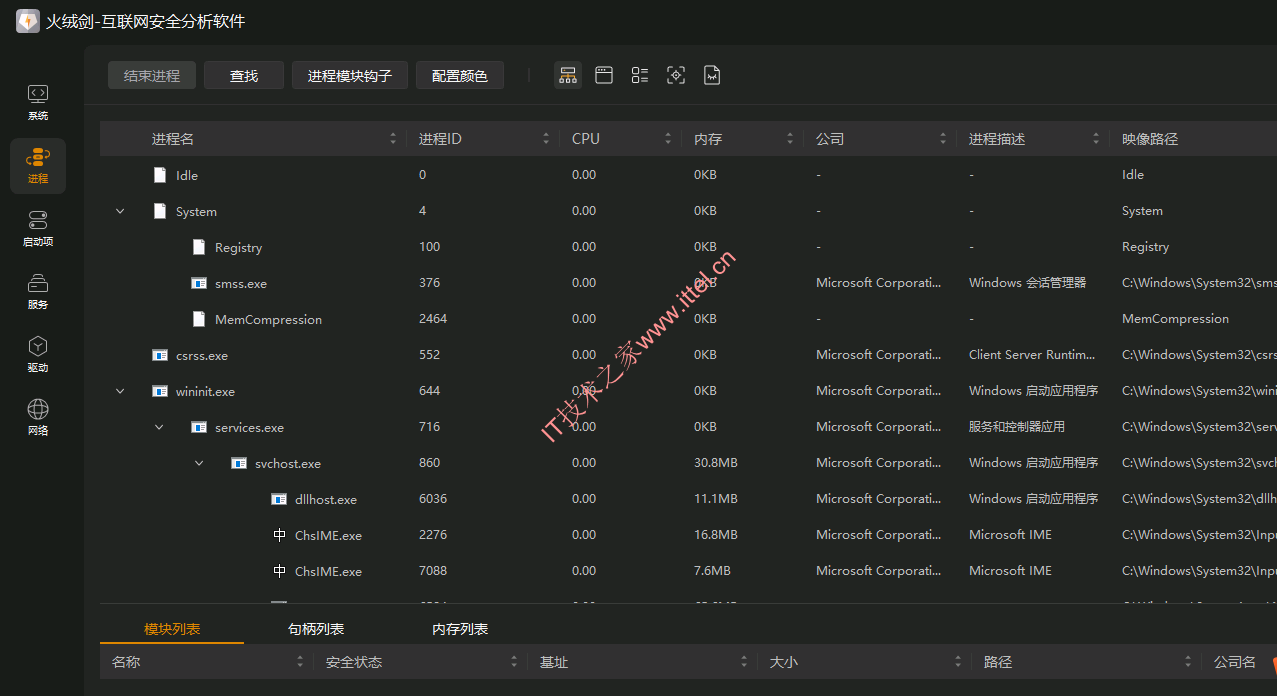1277x696 pixels.
Task: Open the 服务 sidebar section
Action: (x=38, y=292)
